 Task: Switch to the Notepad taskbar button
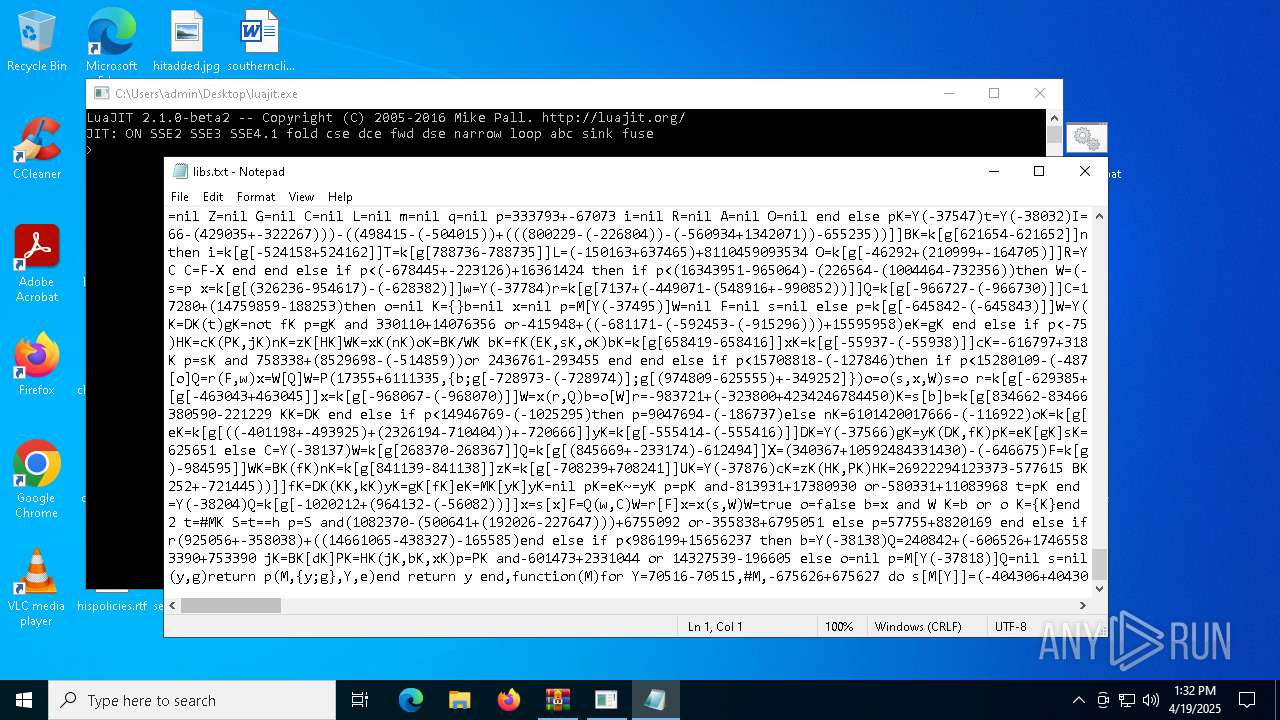pos(655,700)
